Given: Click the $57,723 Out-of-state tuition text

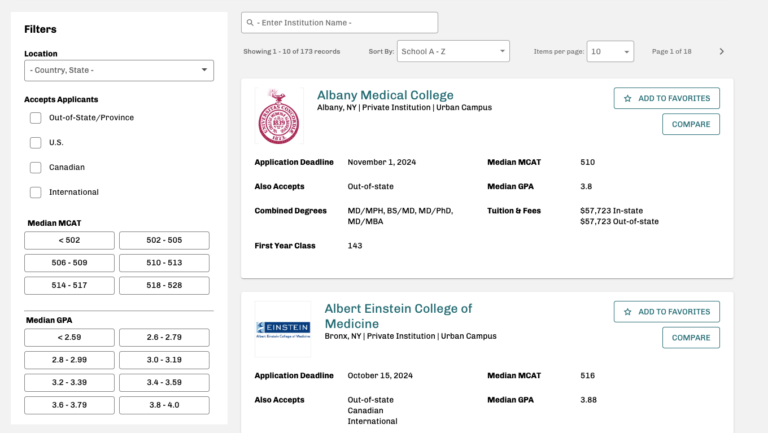Looking at the screenshot, I should (x=619, y=221).
